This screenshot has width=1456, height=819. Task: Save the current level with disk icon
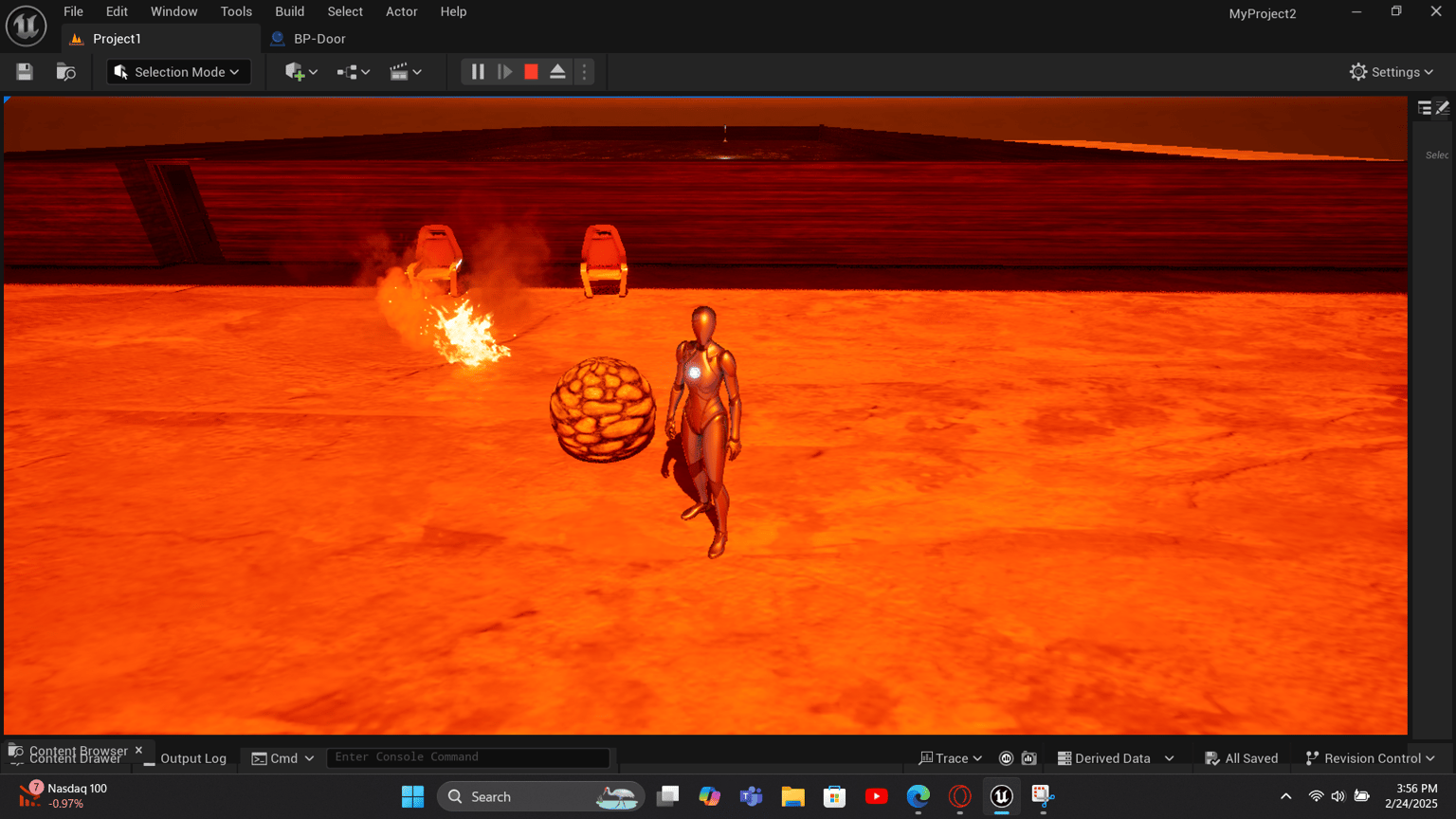tap(25, 72)
